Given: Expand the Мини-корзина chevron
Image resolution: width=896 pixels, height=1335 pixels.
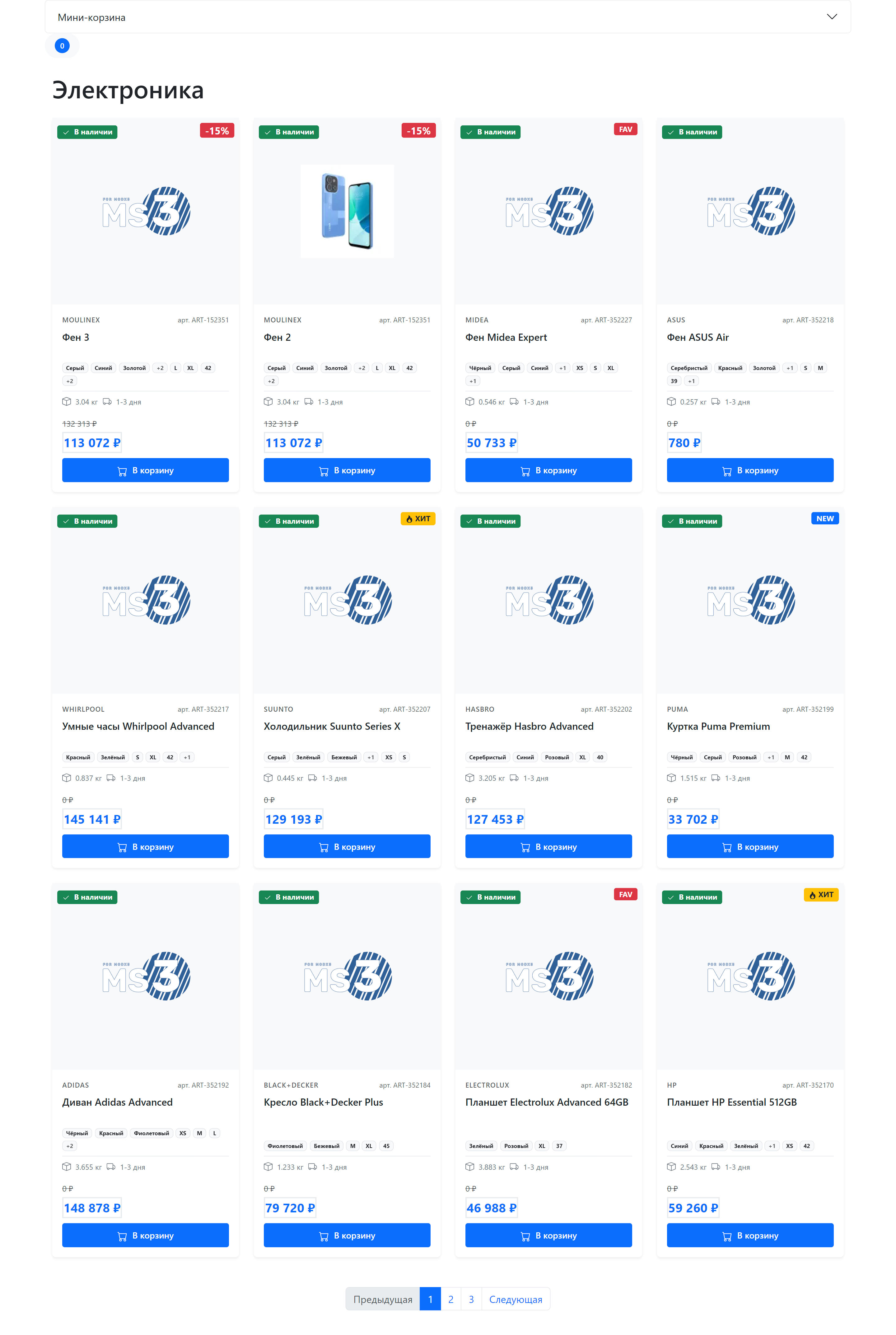Looking at the screenshot, I should (x=831, y=16).
